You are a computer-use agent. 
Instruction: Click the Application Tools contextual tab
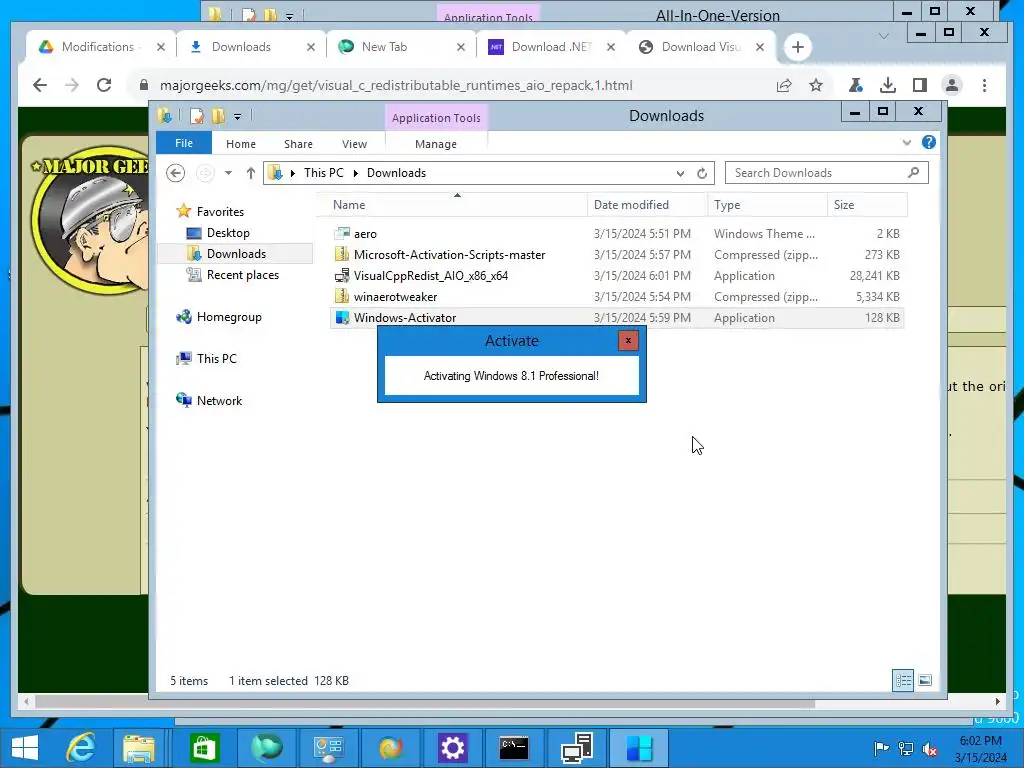point(436,118)
